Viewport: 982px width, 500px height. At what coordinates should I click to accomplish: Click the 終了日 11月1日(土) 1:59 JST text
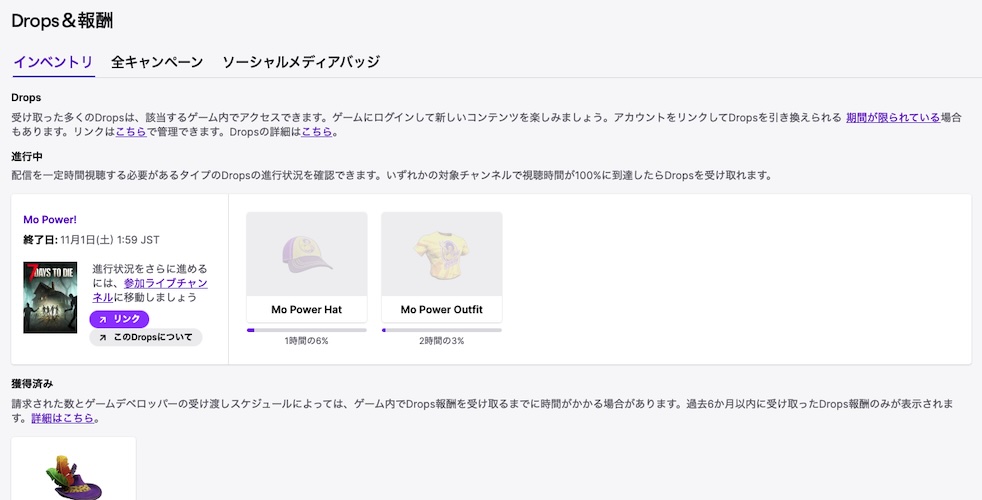(x=91, y=240)
